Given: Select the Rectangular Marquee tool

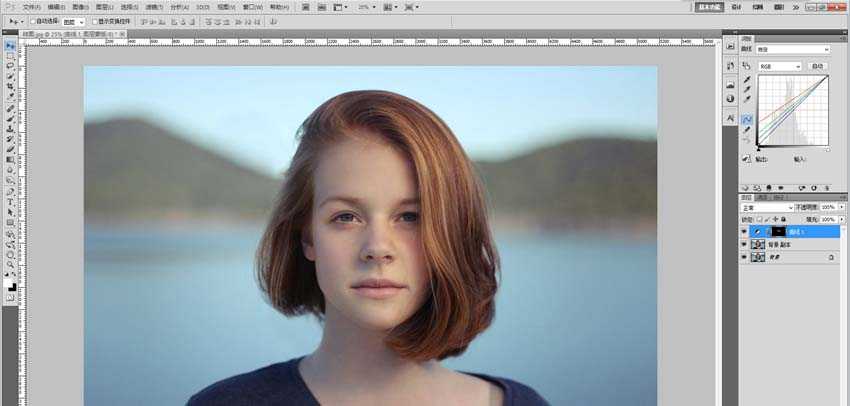Looking at the screenshot, I should 10,56.
